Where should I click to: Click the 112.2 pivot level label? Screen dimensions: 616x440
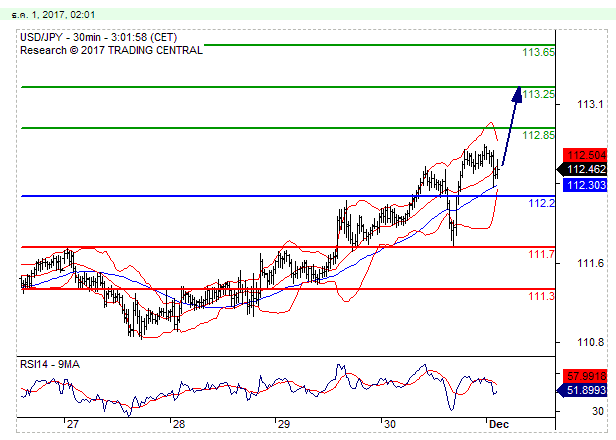pyautogui.click(x=541, y=203)
